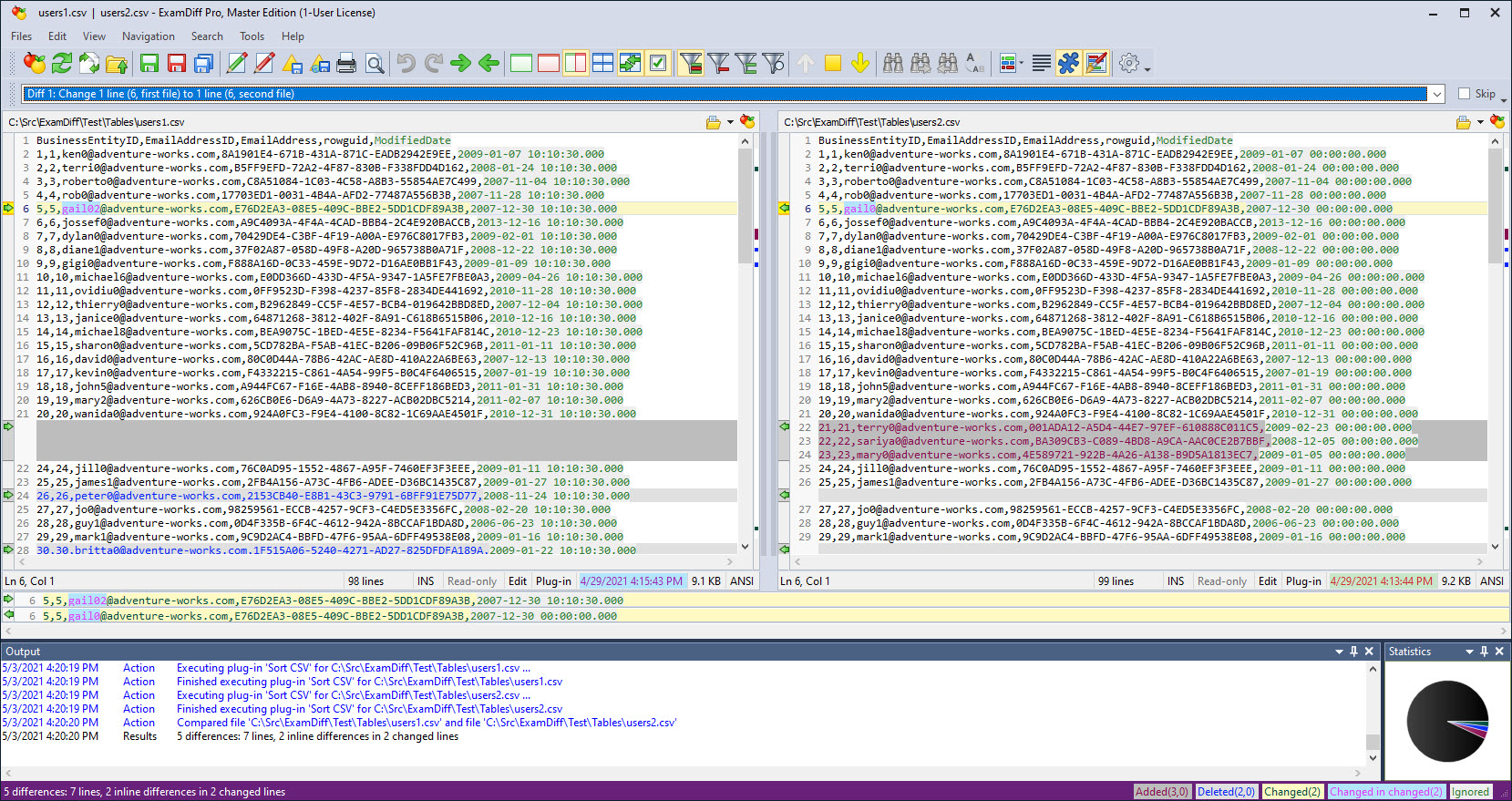This screenshot has width=1512, height=801.
Task: Expand the Diff 1 differences combo box
Action: click(1437, 94)
